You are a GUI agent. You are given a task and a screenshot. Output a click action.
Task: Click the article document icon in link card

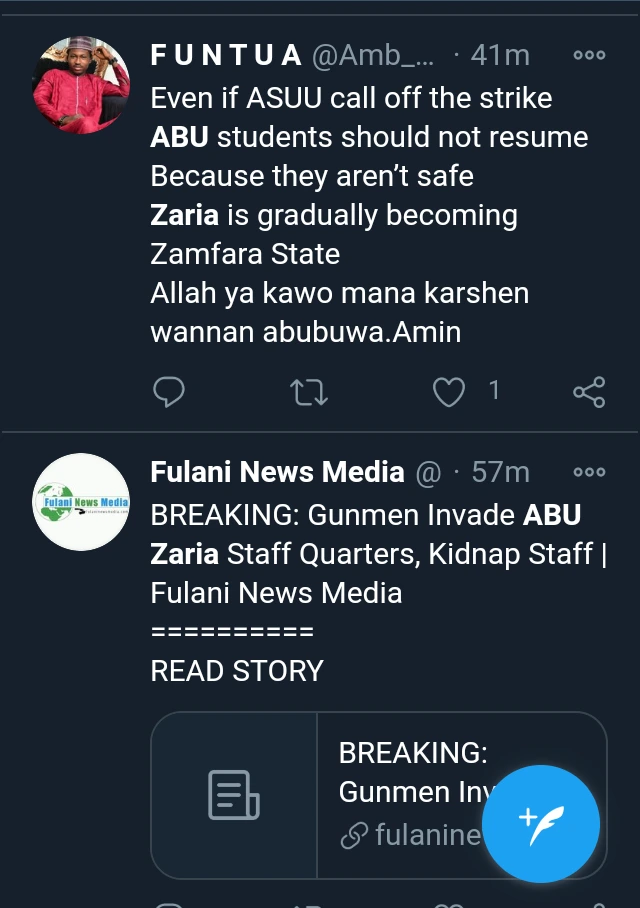click(x=234, y=795)
